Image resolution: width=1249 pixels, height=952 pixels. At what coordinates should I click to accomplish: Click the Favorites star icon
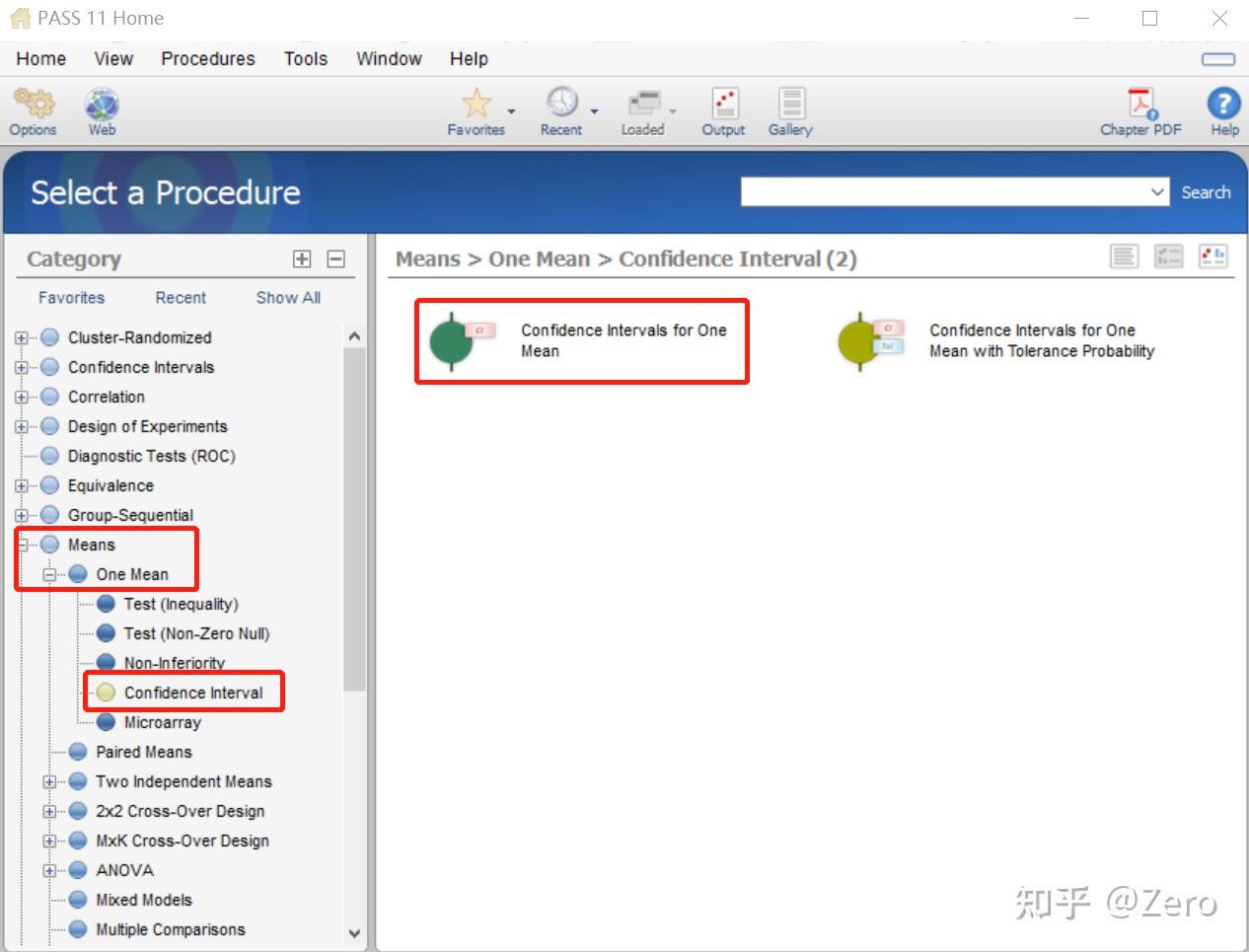tap(477, 104)
